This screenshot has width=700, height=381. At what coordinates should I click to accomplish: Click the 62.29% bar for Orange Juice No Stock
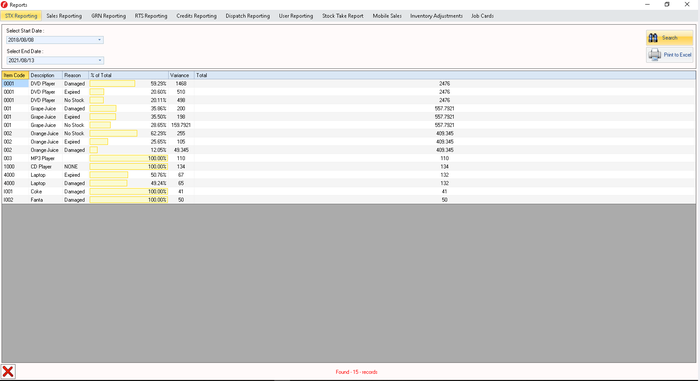pyautogui.click(x=113, y=134)
